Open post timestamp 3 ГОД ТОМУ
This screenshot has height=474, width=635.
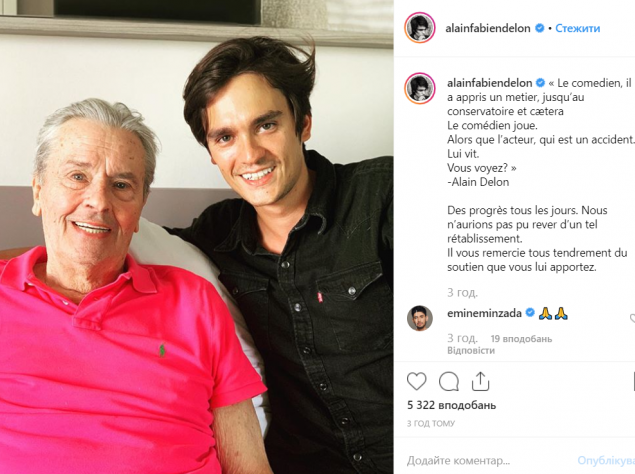(x=431, y=423)
